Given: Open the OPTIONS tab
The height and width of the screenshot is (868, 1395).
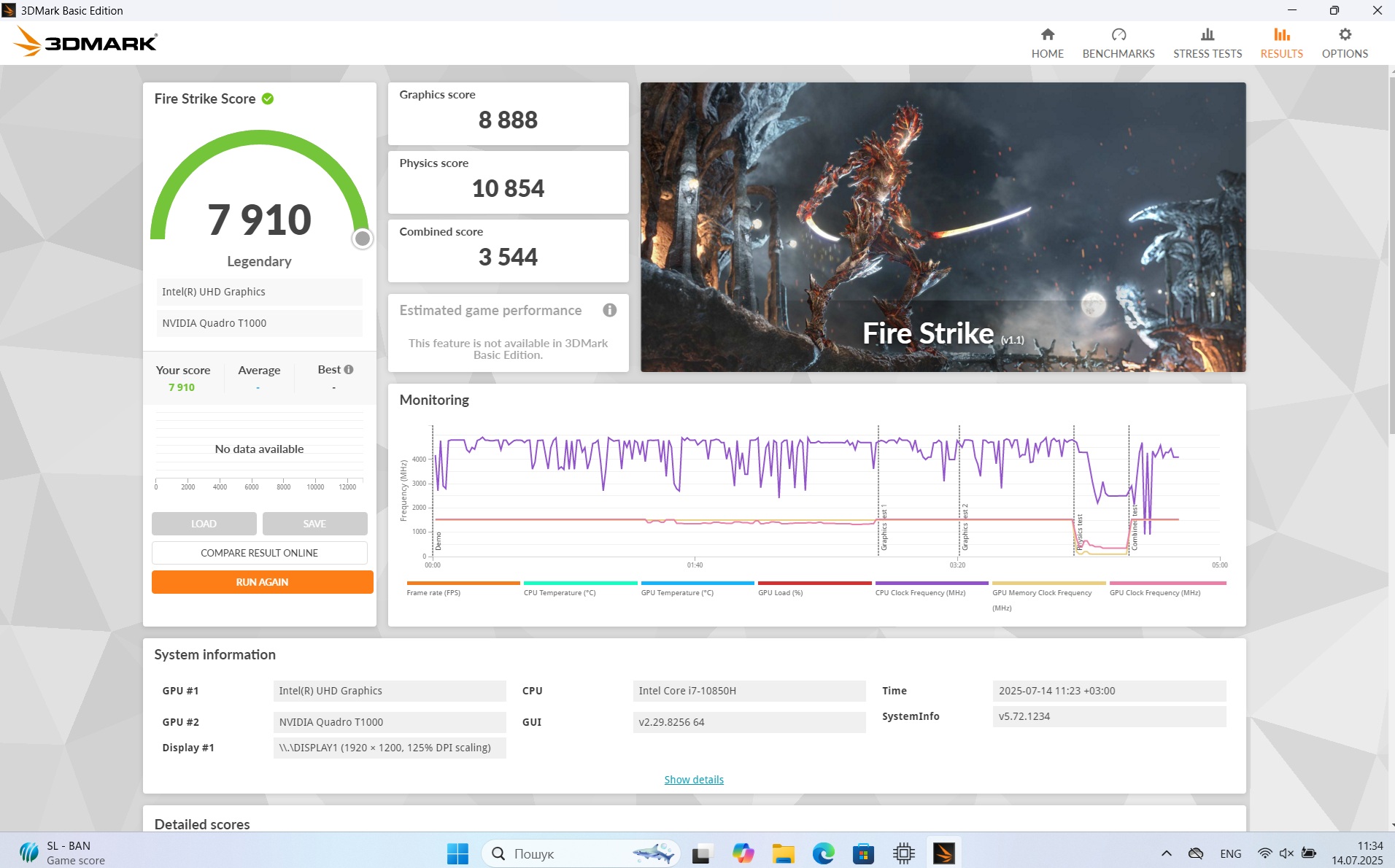Looking at the screenshot, I should click(1344, 44).
